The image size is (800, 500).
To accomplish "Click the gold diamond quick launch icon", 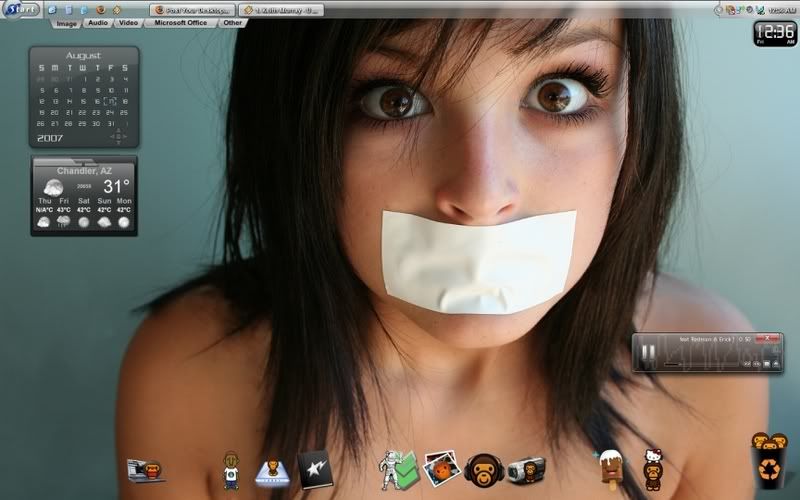I will [x=117, y=10].
